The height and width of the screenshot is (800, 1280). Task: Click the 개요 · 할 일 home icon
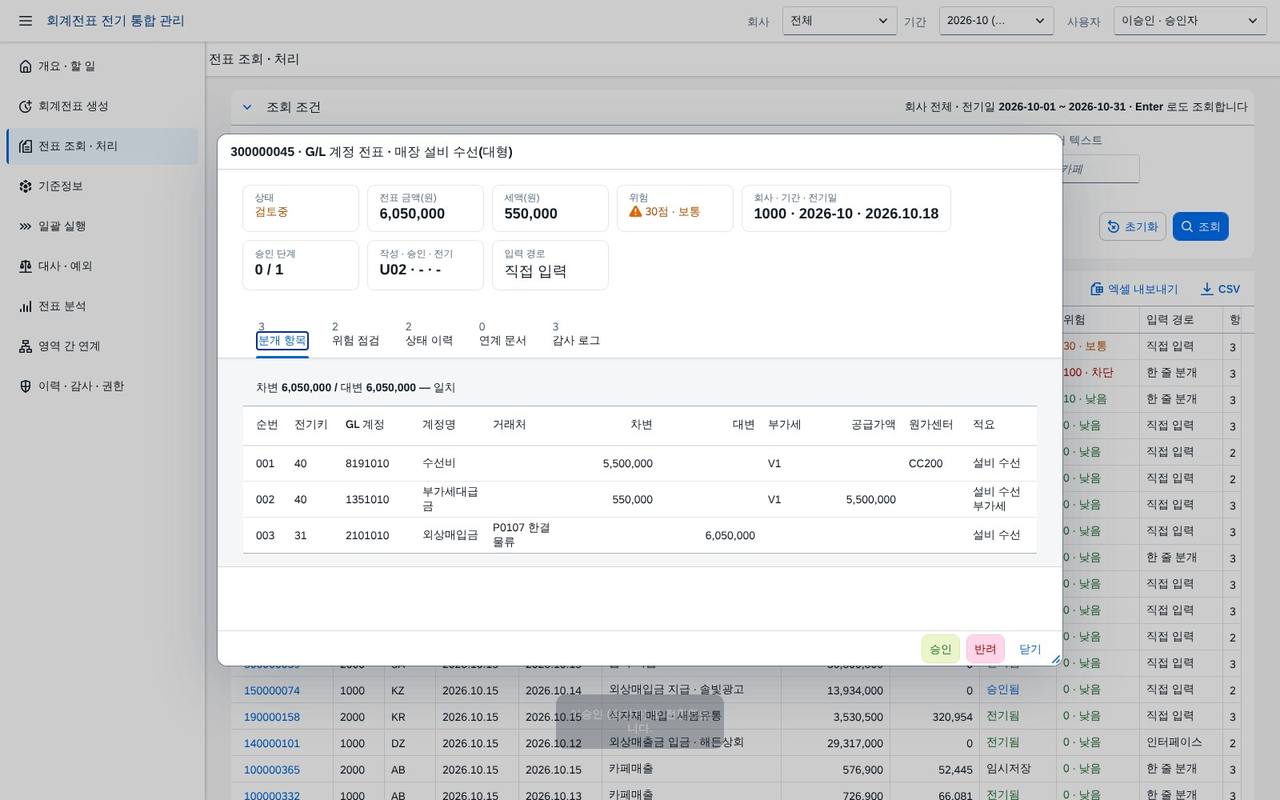pyautogui.click(x=26, y=66)
